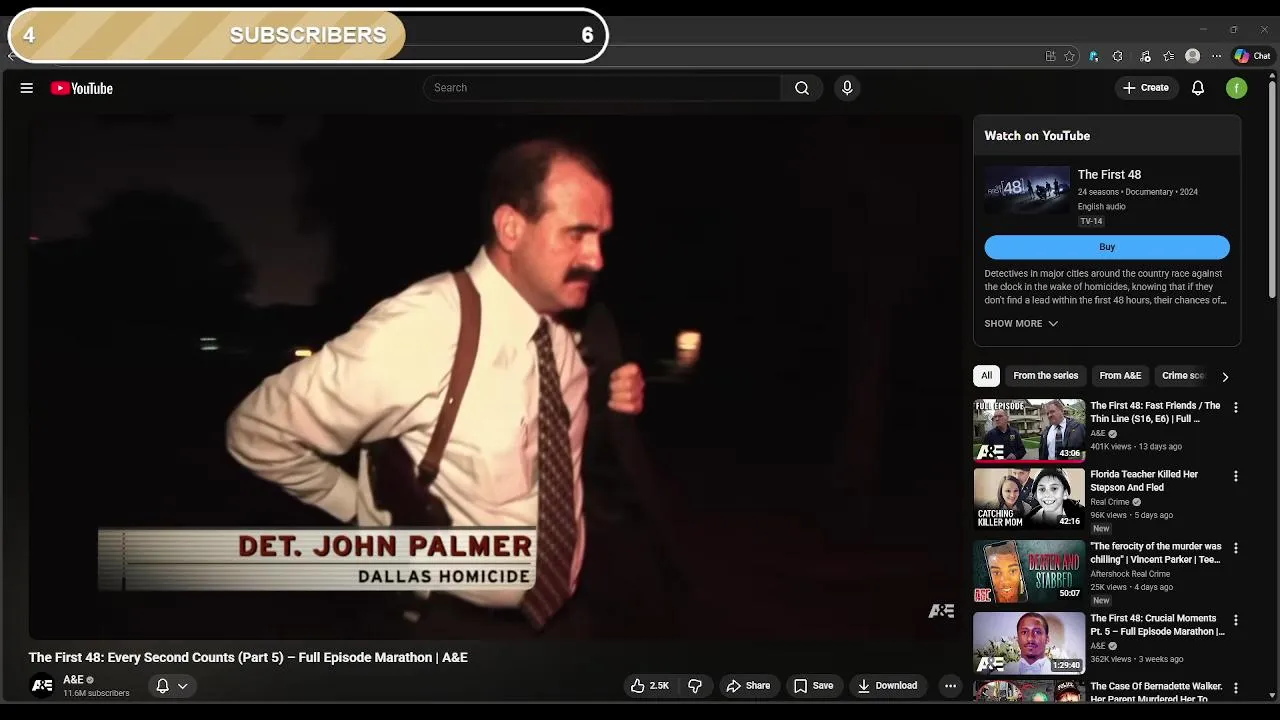This screenshot has width=1280, height=720.
Task: Click the Create button
Action: coord(1146,88)
